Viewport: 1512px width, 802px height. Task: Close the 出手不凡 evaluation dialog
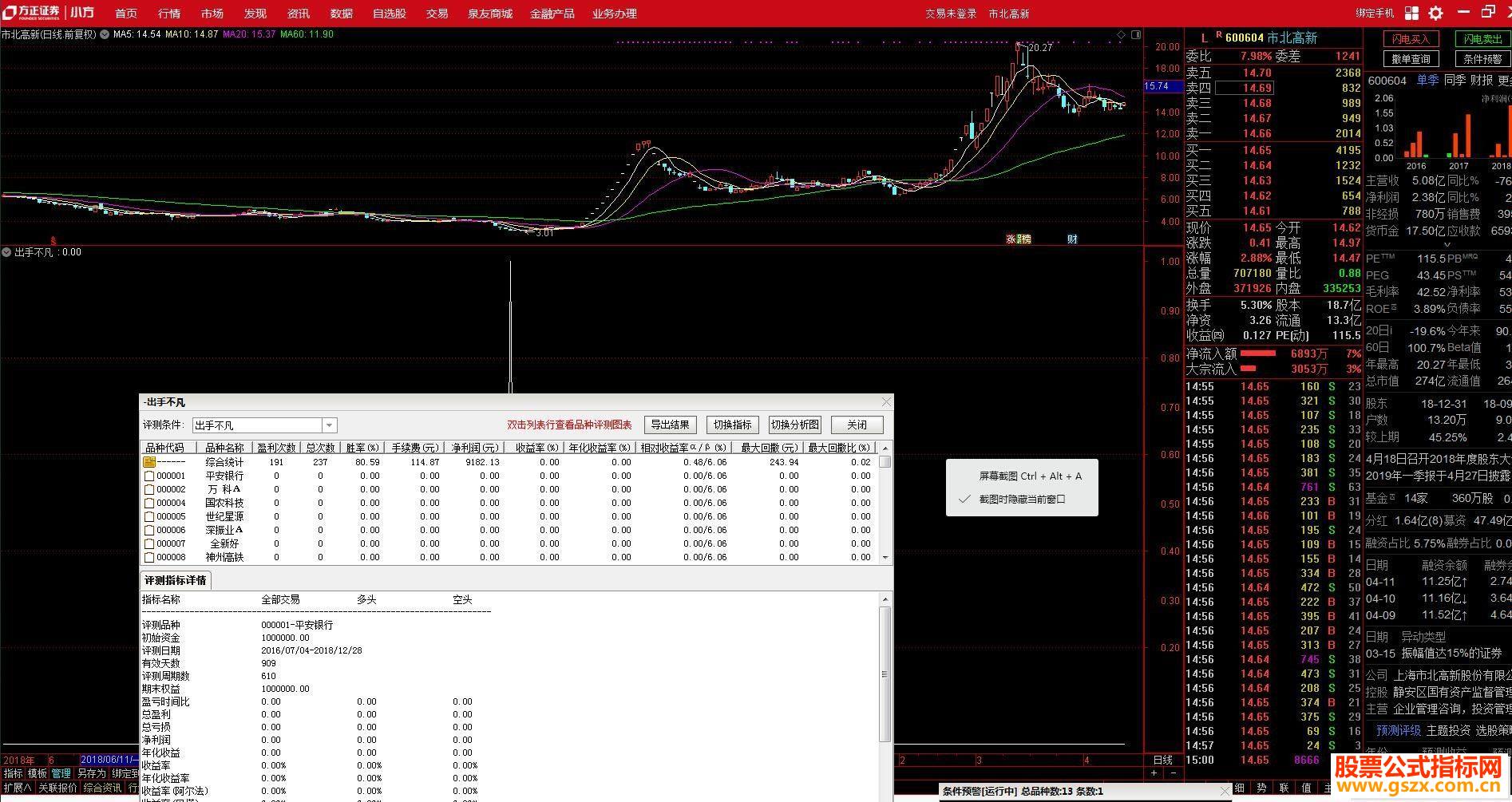click(x=885, y=401)
